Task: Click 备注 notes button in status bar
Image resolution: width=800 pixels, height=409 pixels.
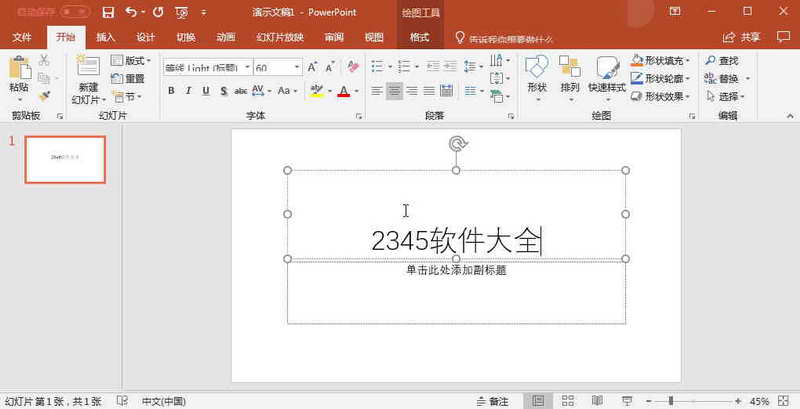Action: pos(491,401)
